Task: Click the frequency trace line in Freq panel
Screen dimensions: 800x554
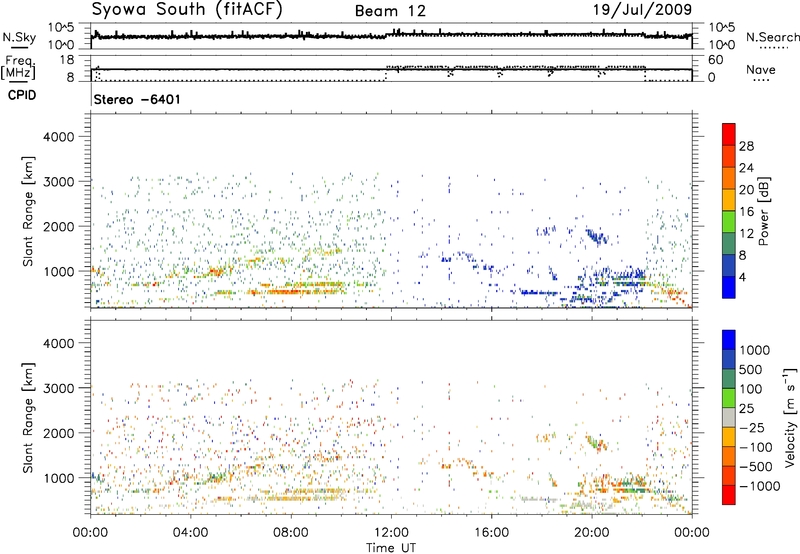Action: click(x=391, y=70)
